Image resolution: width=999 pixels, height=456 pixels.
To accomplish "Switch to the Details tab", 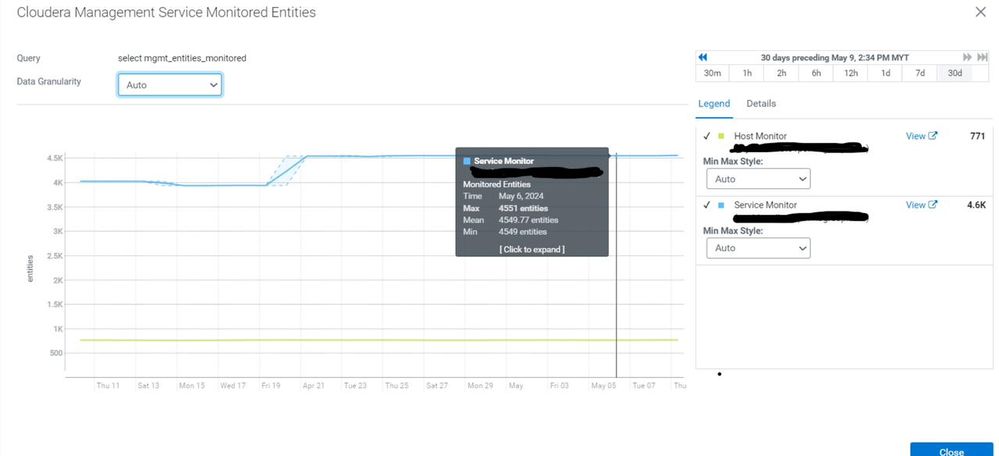I will click(x=761, y=103).
